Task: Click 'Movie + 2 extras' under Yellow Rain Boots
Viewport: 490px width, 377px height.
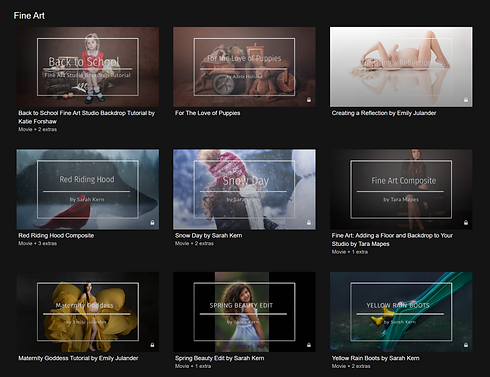Action: tap(351, 366)
